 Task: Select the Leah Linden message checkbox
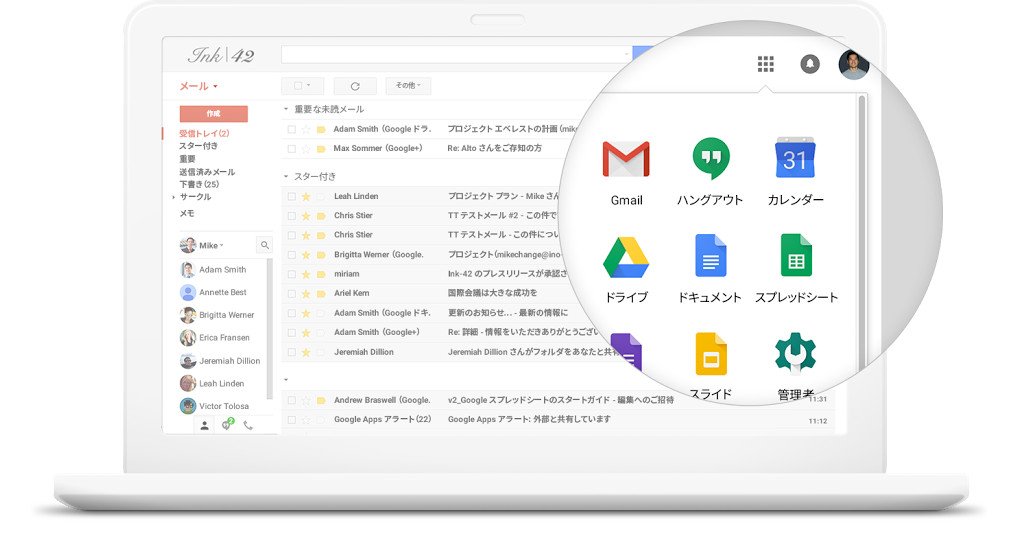292,196
